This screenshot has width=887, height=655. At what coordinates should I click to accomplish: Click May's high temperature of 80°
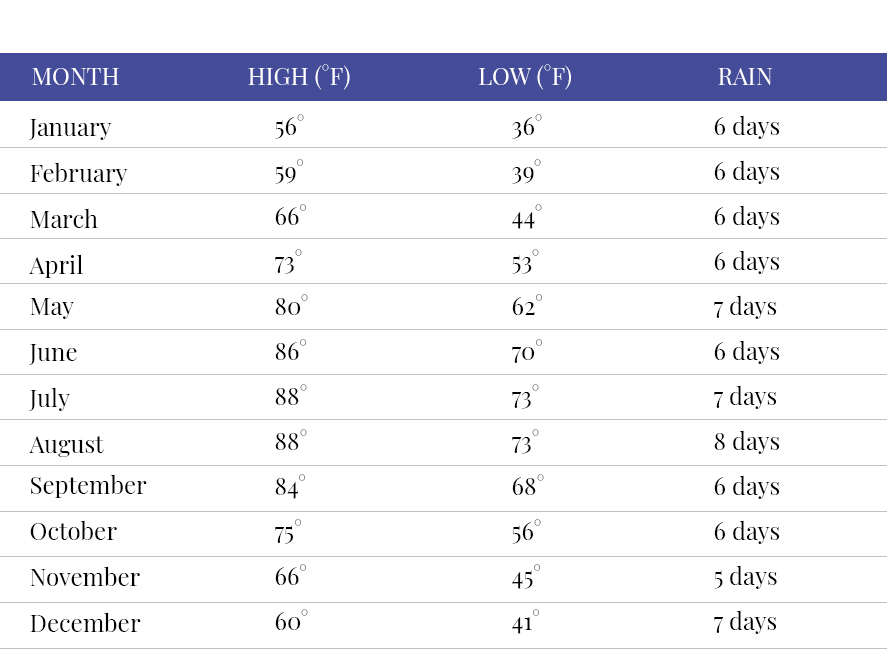291,307
